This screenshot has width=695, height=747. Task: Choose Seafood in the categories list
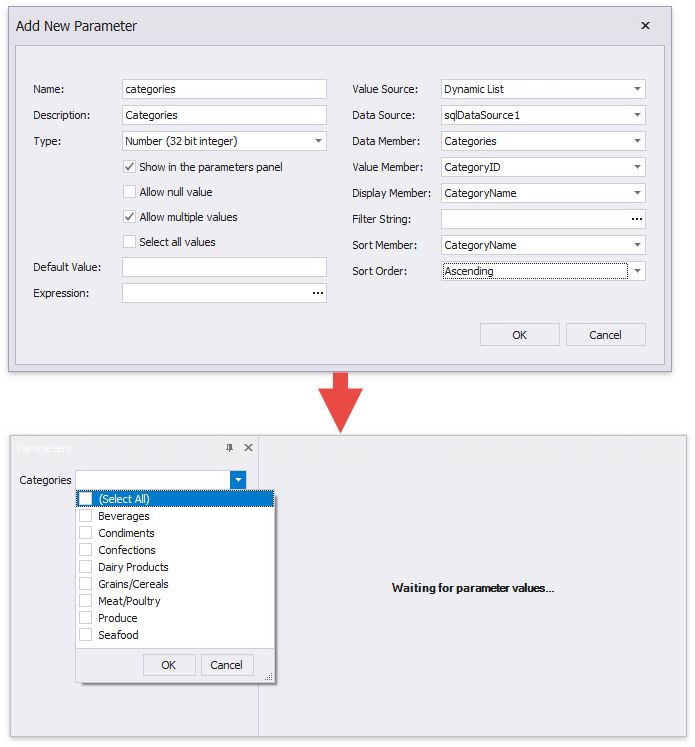pyautogui.click(x=86, y=635)
